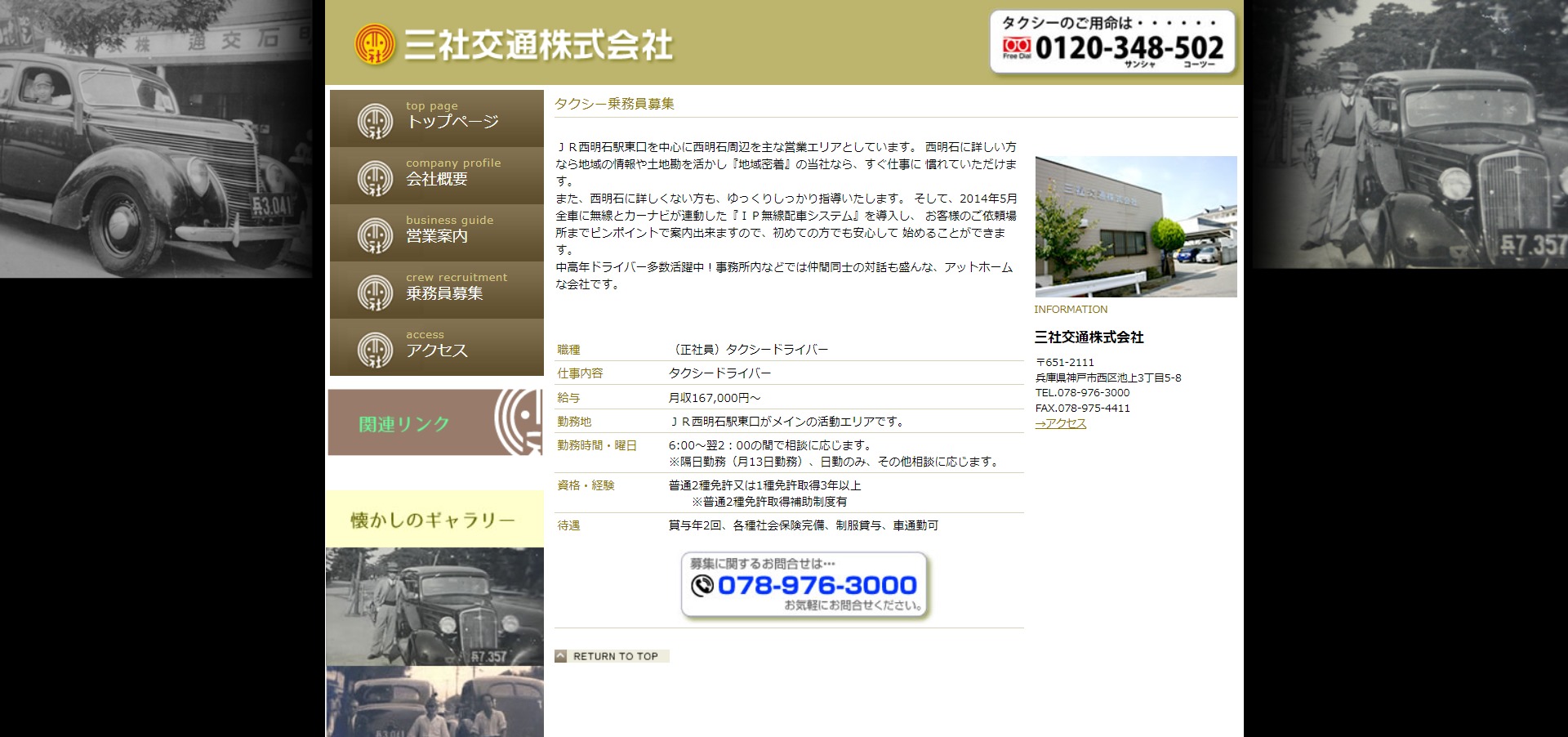Image resolution: width=1568 pixels, height=737 pixels.
Task: Click the emblem icon beside 乗務員募集
Action: click(x=375, y=293)
